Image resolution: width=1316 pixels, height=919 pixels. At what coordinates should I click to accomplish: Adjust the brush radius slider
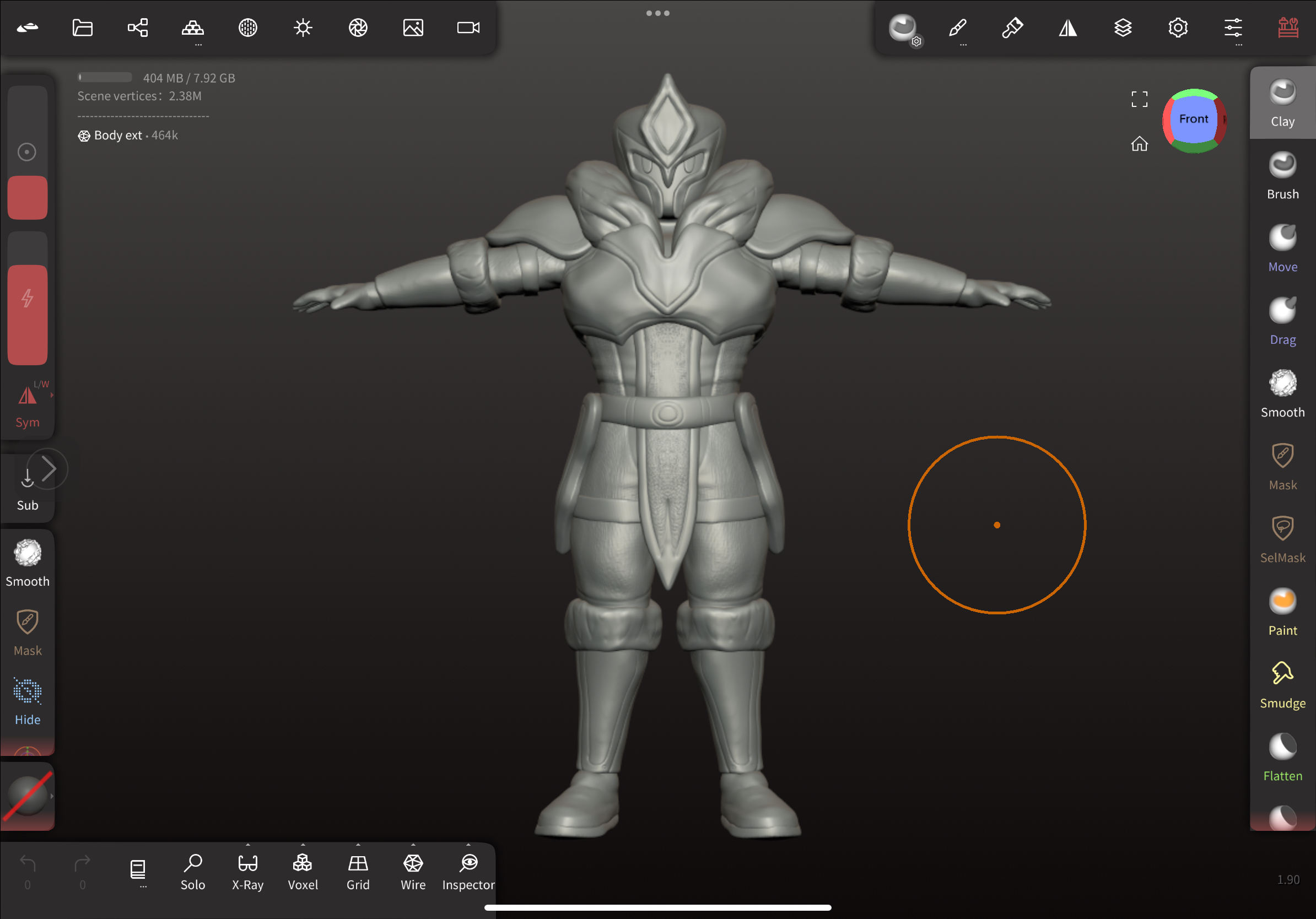point(28,153)
